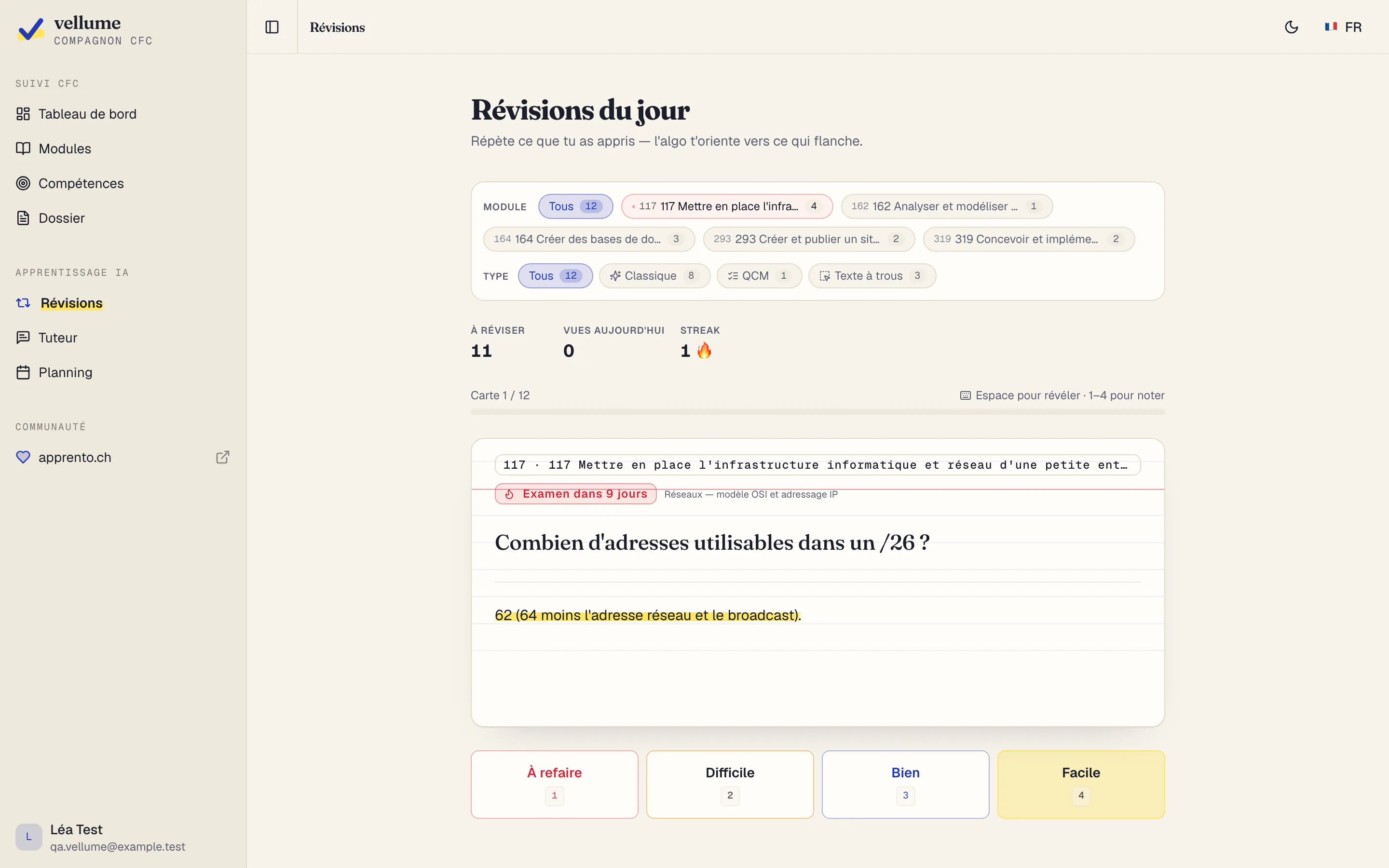Select the module filter Tous 12
The width and height of the screenshot is (1389, 868).
coord(575,206)
